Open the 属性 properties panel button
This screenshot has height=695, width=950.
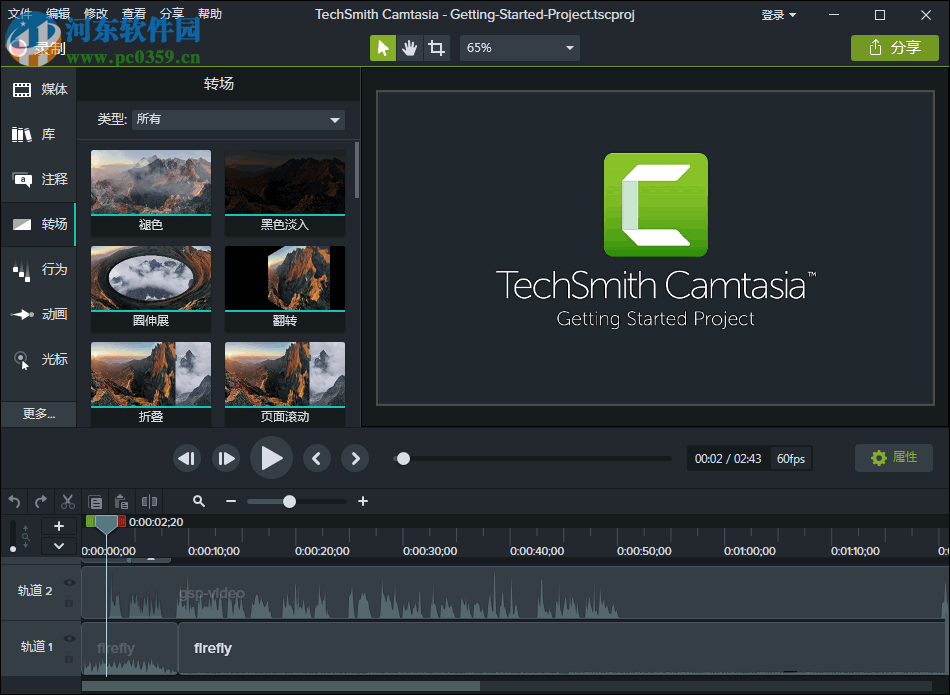[x=893, y=458]
